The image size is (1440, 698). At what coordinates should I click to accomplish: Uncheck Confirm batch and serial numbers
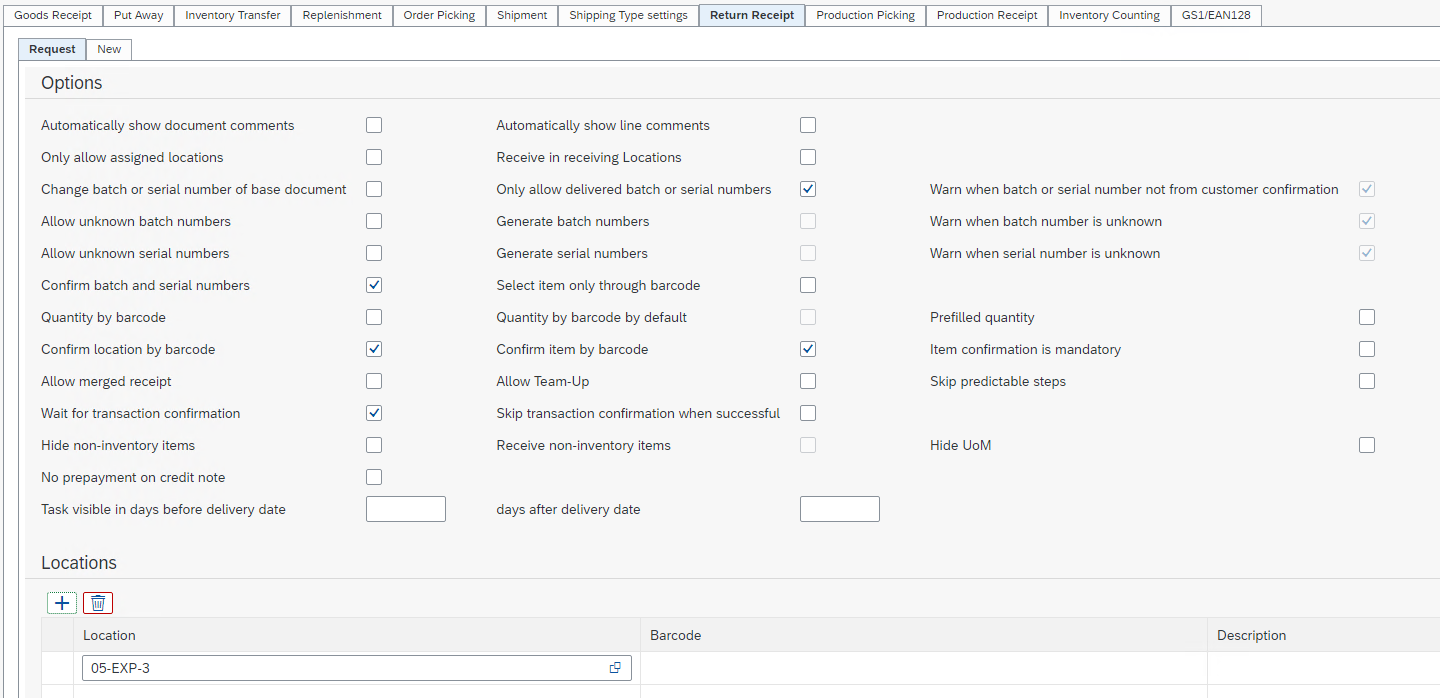point(374,285)
